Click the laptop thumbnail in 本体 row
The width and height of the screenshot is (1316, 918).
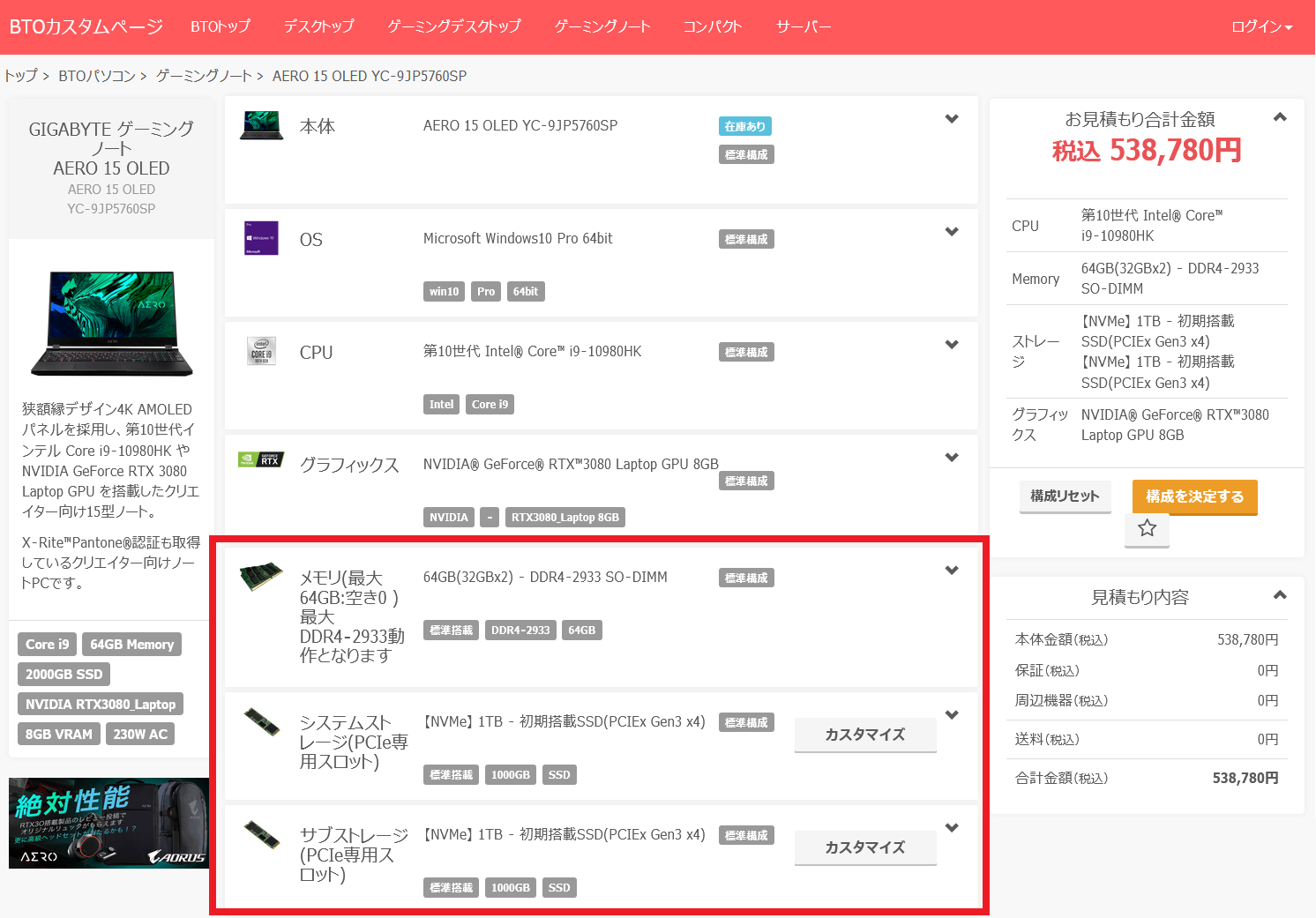click(x=262, y=125)
